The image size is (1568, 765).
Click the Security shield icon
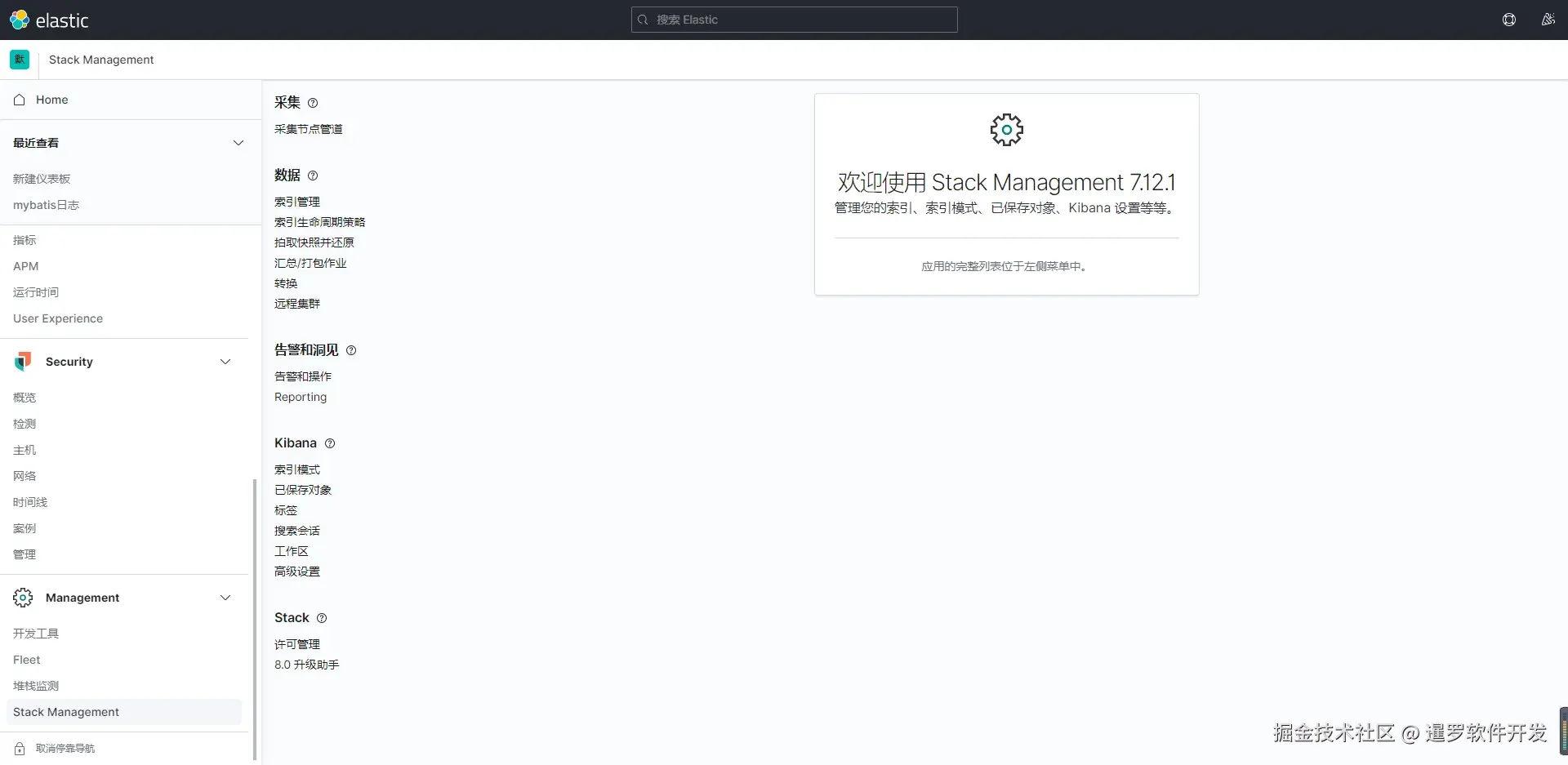[23, 362]
